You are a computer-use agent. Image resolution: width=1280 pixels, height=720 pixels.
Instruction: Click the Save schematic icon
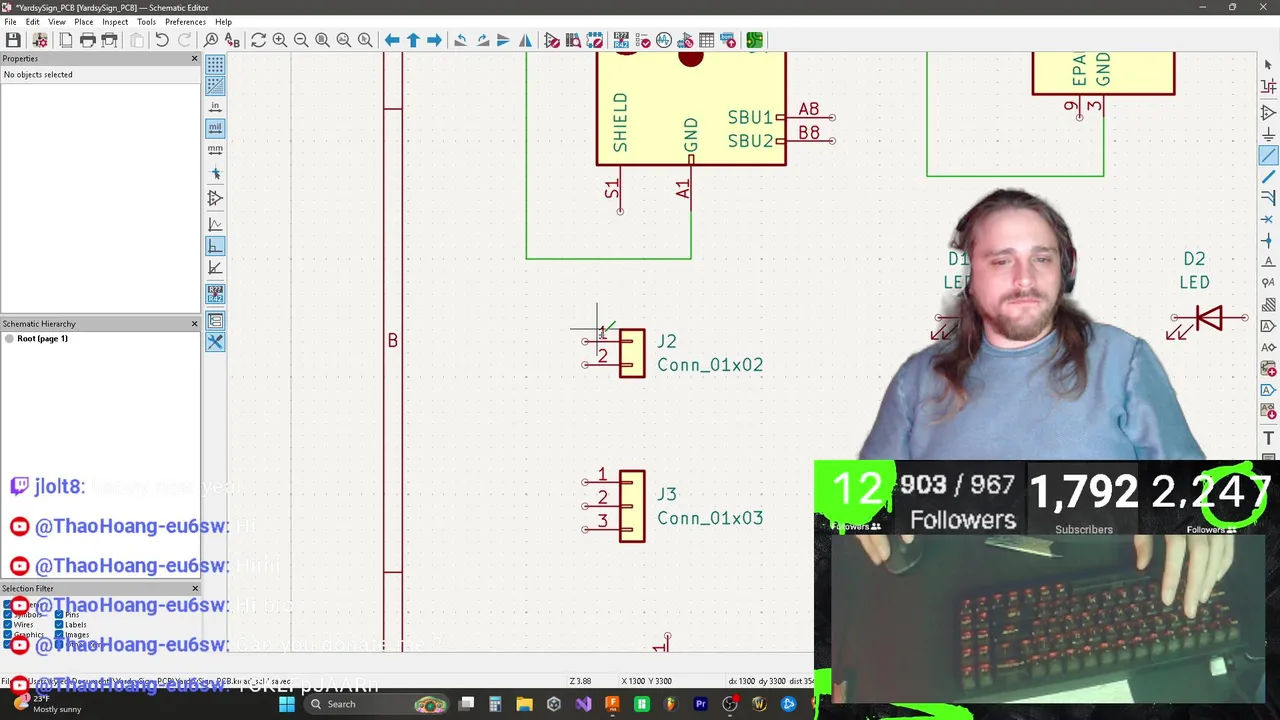tap(13, 40)
